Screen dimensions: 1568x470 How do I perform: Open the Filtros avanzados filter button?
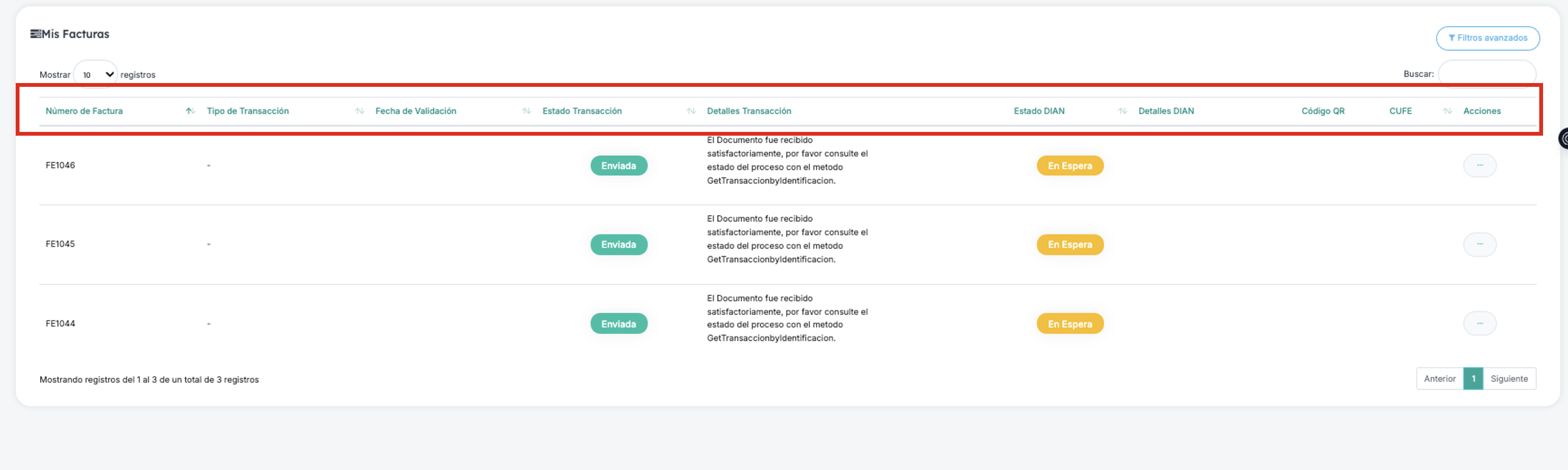pos(1488,38)
